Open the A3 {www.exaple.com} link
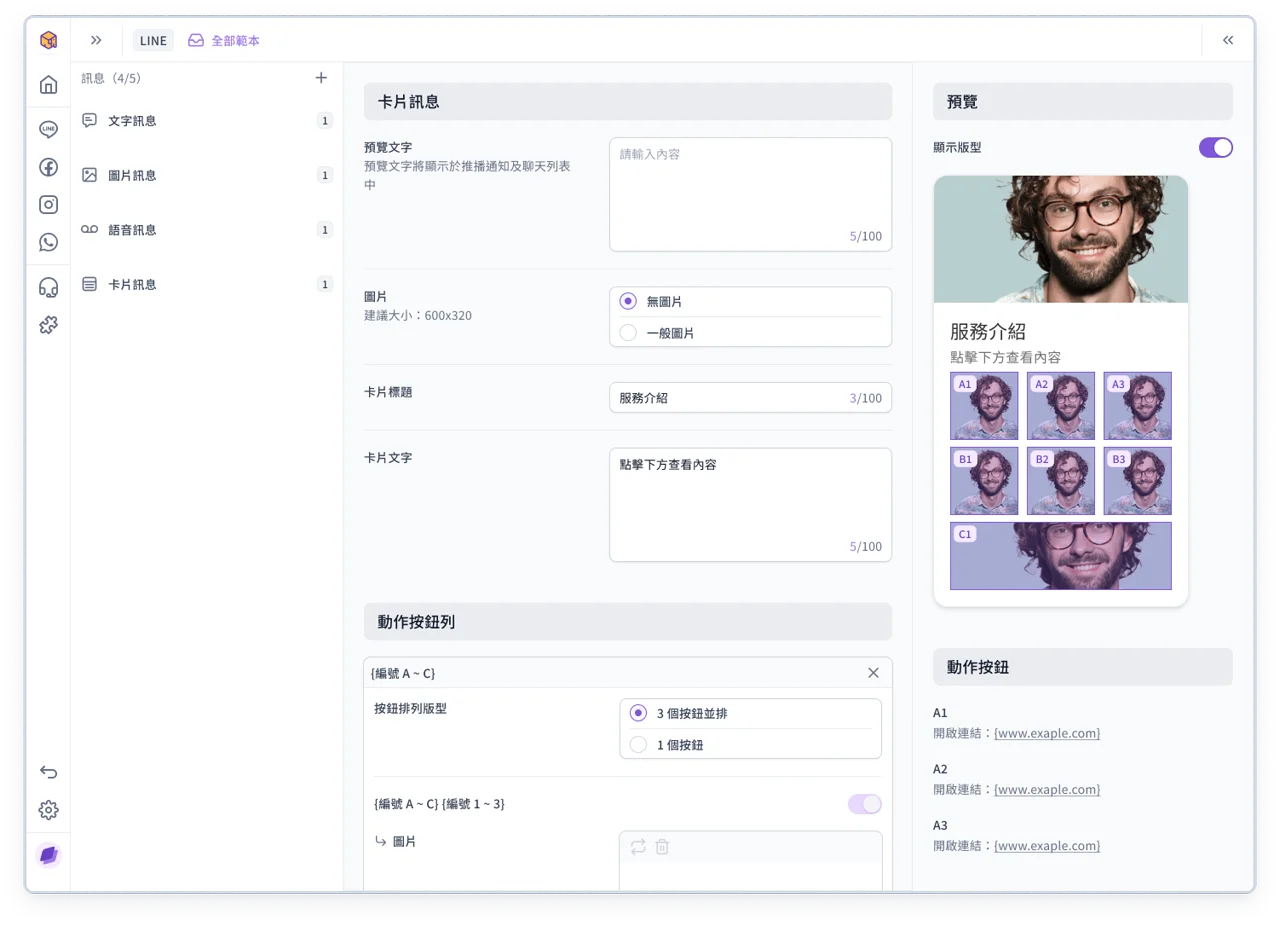The width and height of the screenshot is (1280, 926). coord(1047,846)
